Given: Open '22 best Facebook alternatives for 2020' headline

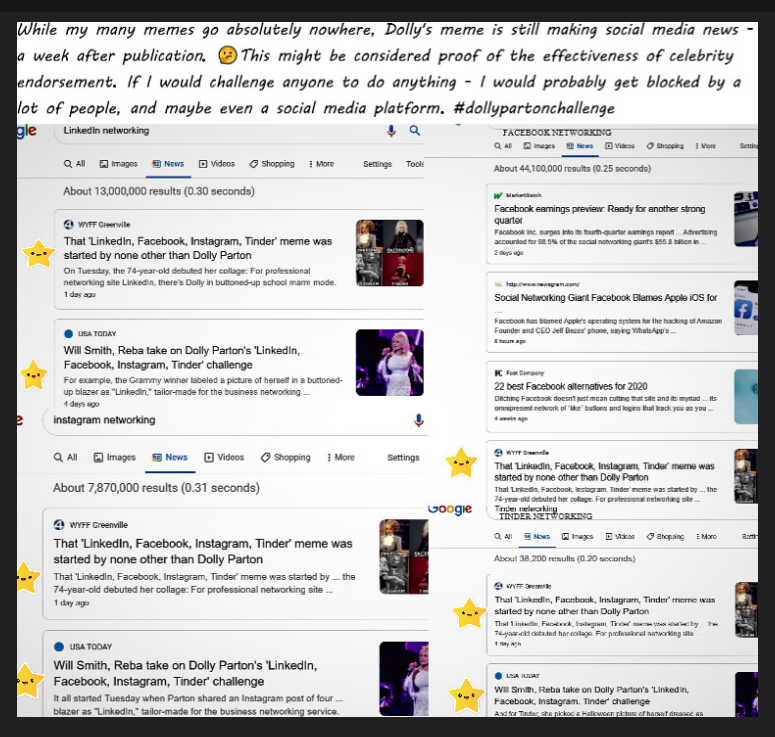Looking at the screenshot, I should tap(570, 386).
